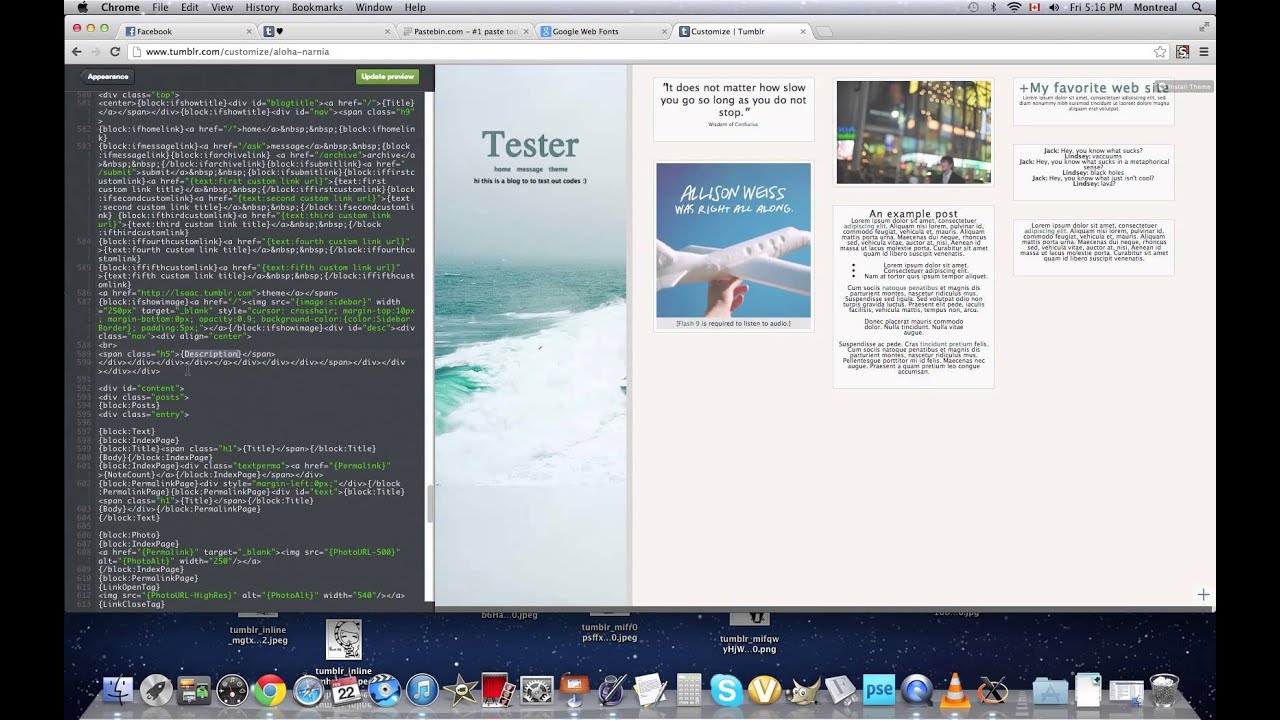Open the View menu

click(222, 7)
